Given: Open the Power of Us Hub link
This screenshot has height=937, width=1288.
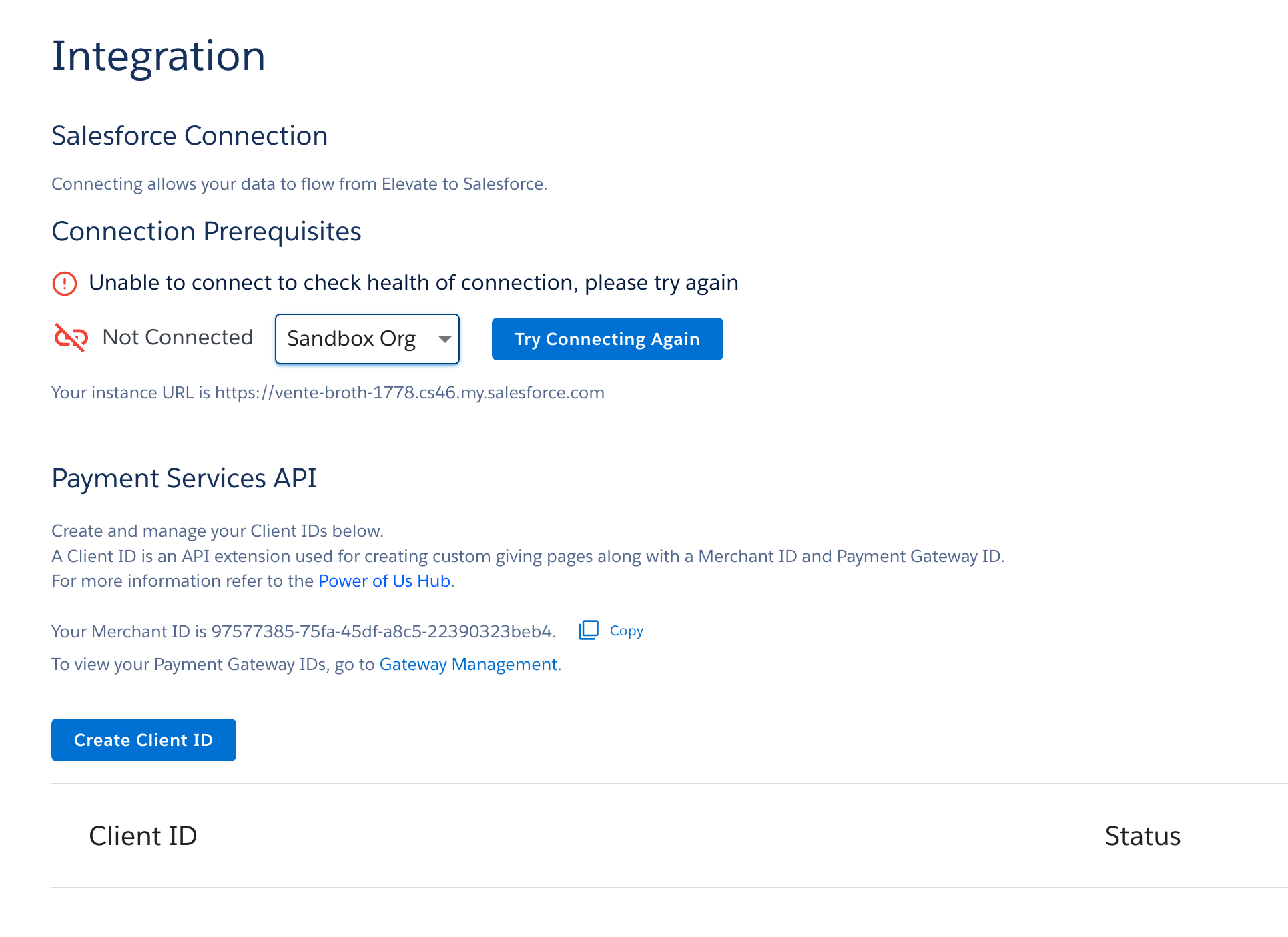Looking at the screenshot, I should point(384,581).
